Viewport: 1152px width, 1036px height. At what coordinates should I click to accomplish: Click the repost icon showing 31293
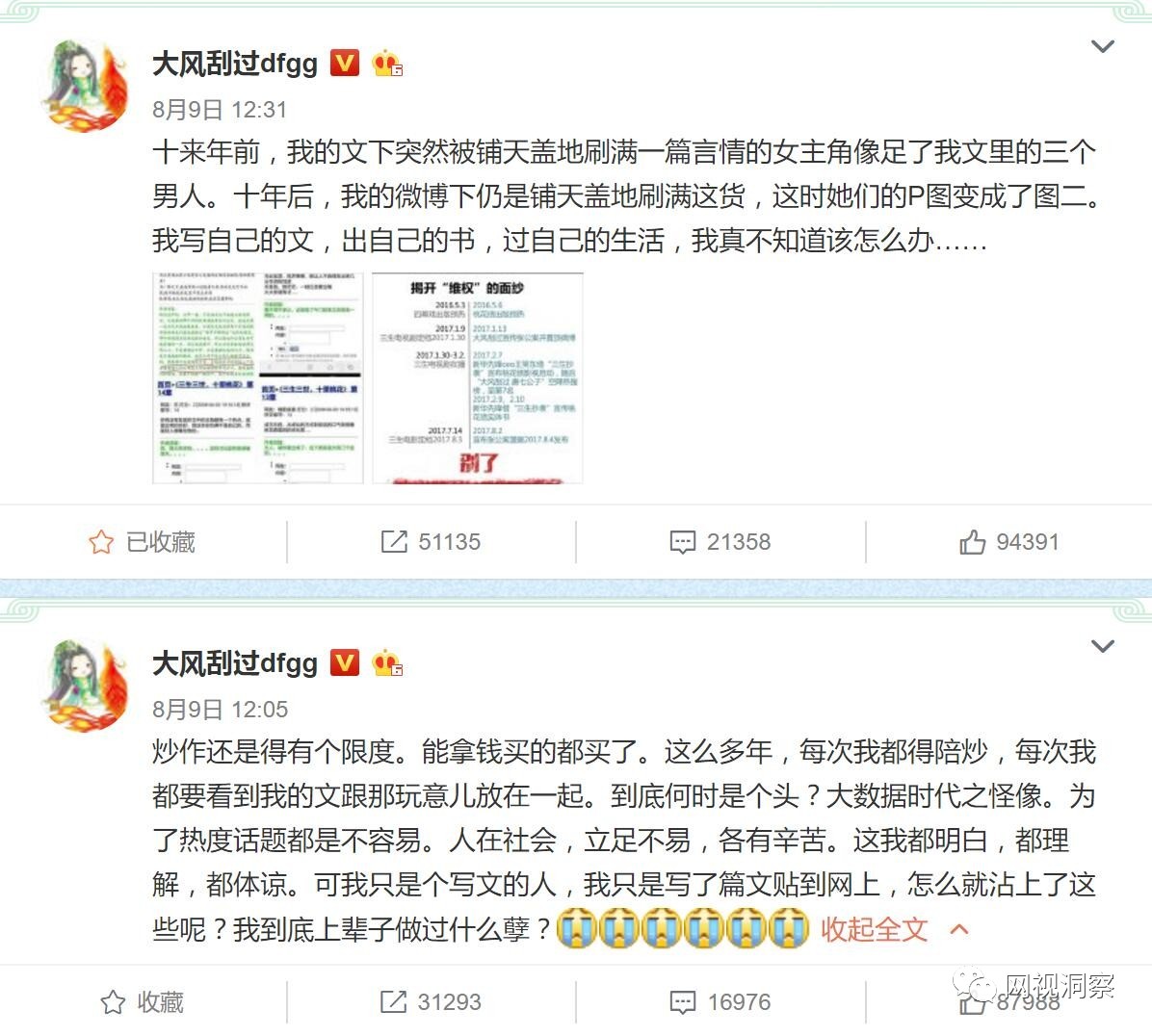(393, 1001)
